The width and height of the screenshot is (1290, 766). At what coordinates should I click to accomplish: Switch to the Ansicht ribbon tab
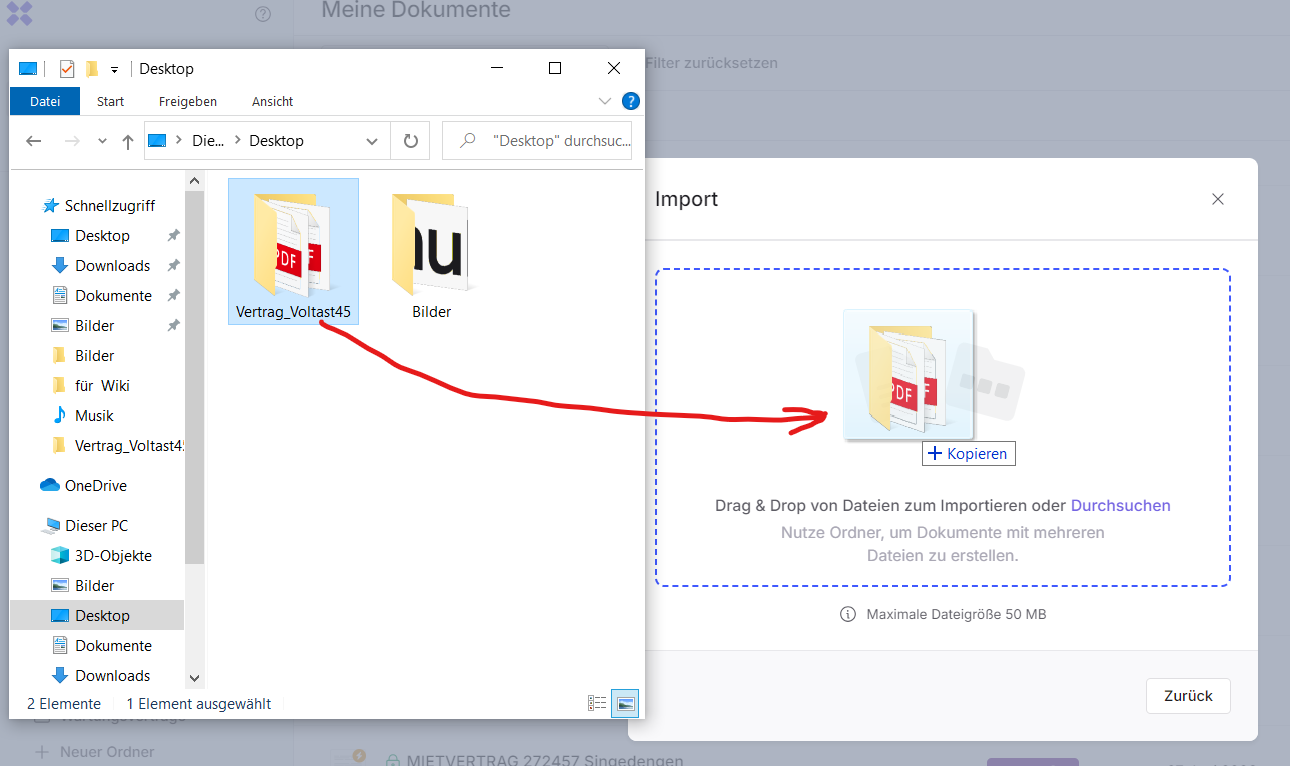coord(272,101)
